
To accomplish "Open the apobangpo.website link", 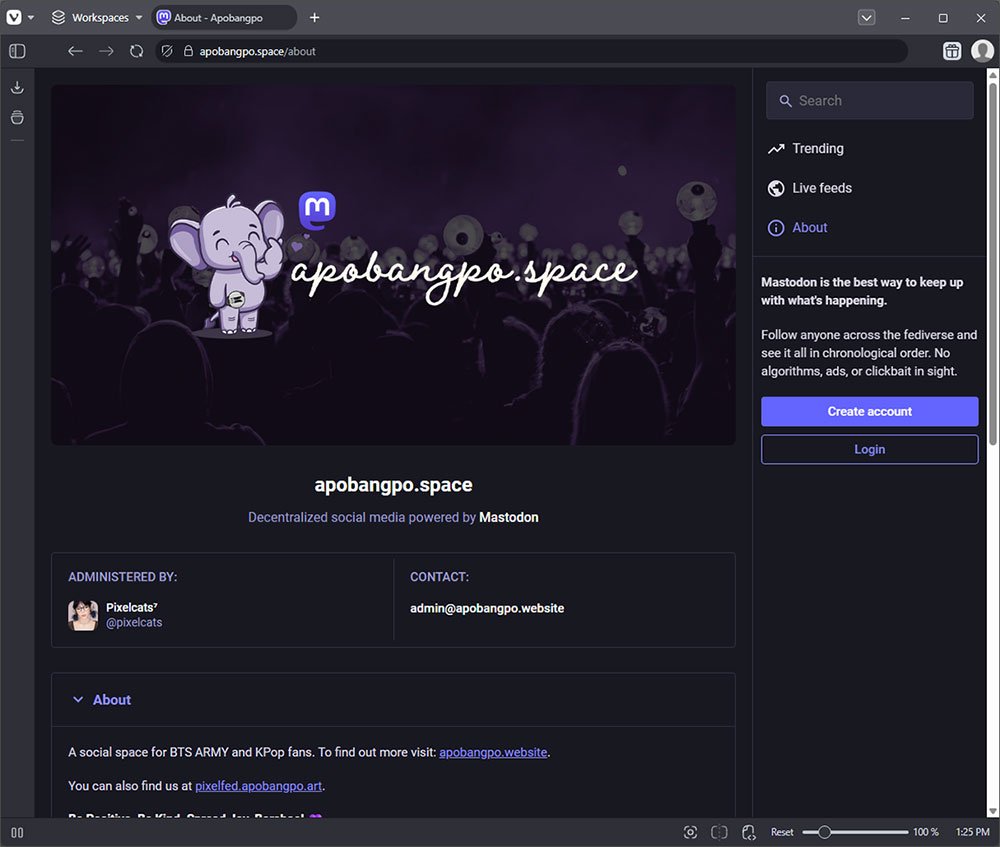I will point(493,751).
